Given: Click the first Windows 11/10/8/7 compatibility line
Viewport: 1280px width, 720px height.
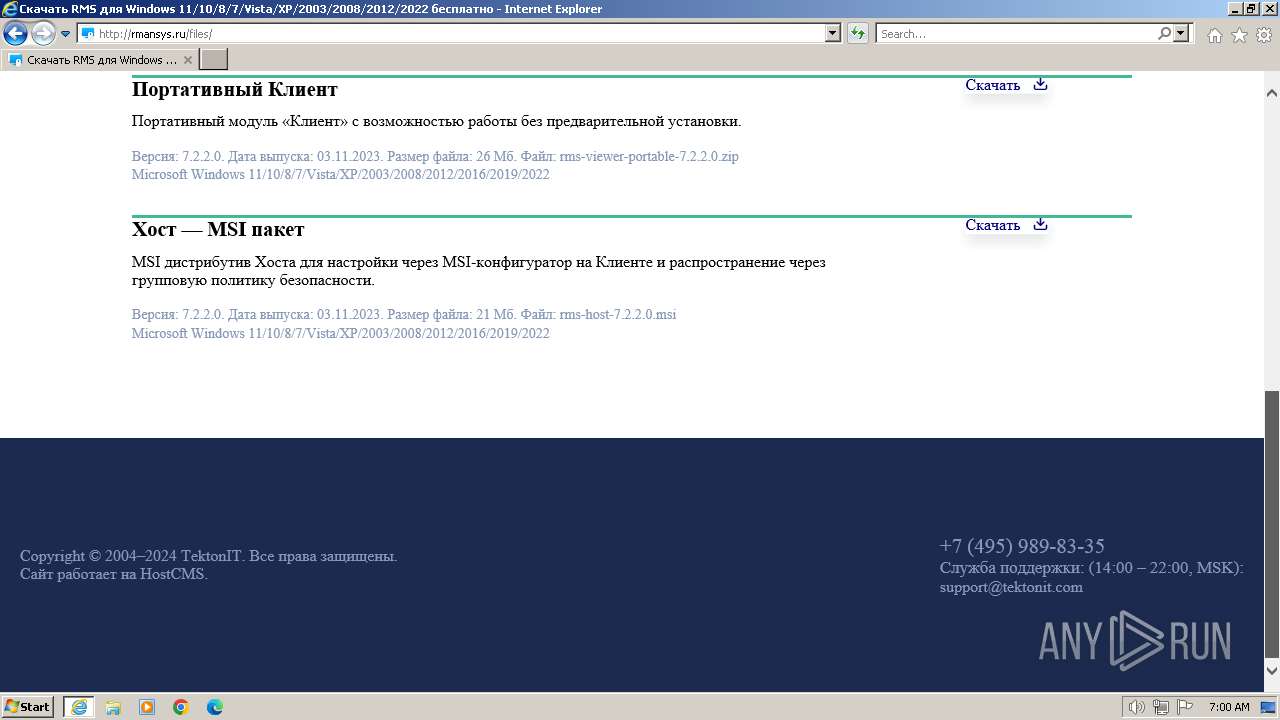Looking at the screenshot, I should (341, 174).
